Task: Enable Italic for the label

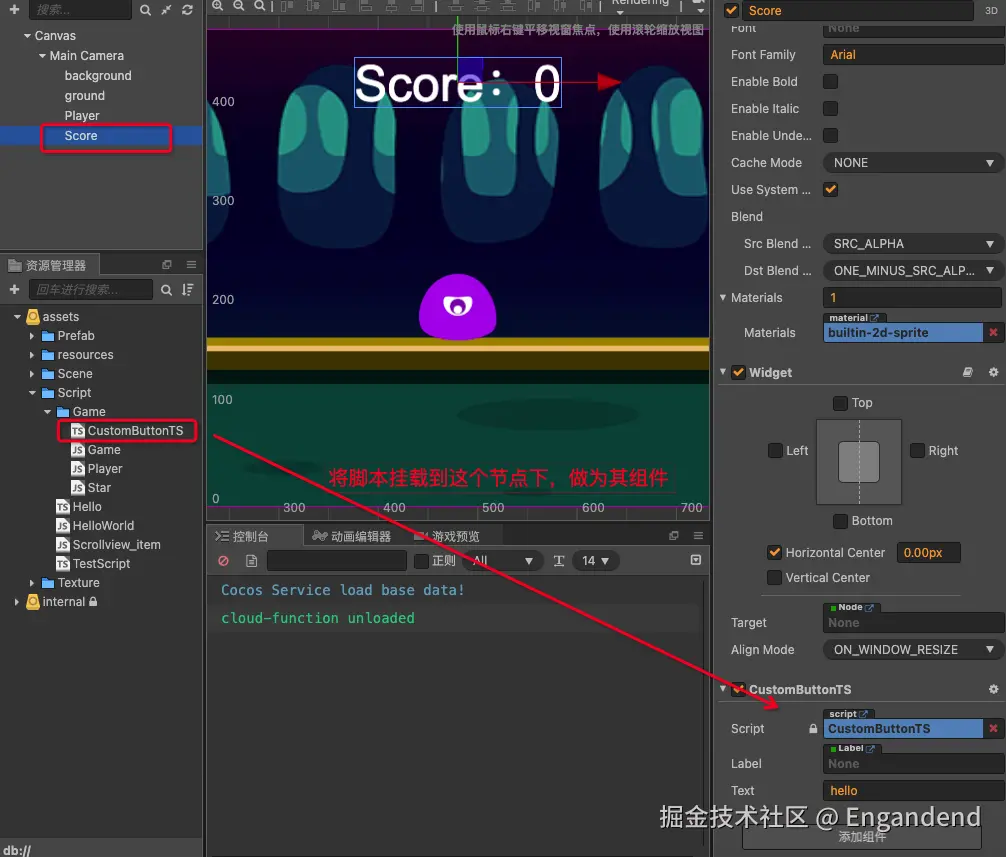Action: [830, 108]
